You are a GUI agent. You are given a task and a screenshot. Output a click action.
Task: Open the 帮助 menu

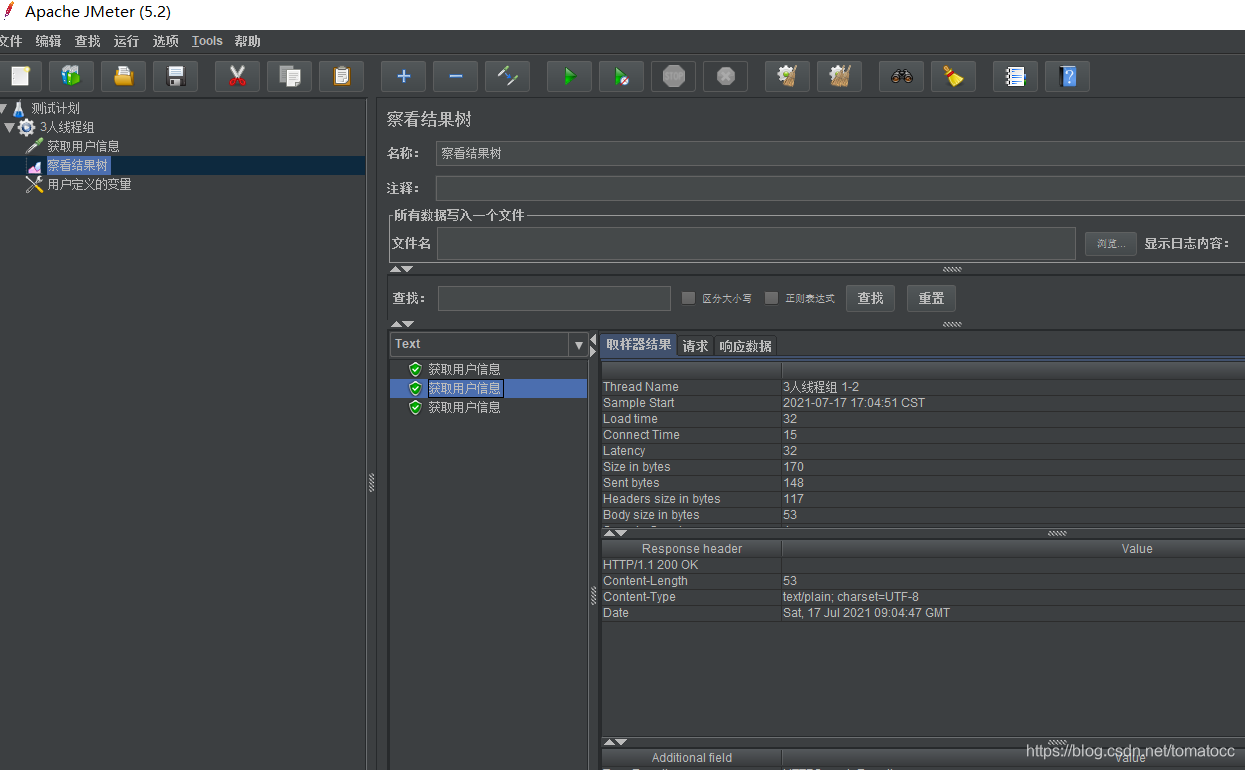click(247, 41)
